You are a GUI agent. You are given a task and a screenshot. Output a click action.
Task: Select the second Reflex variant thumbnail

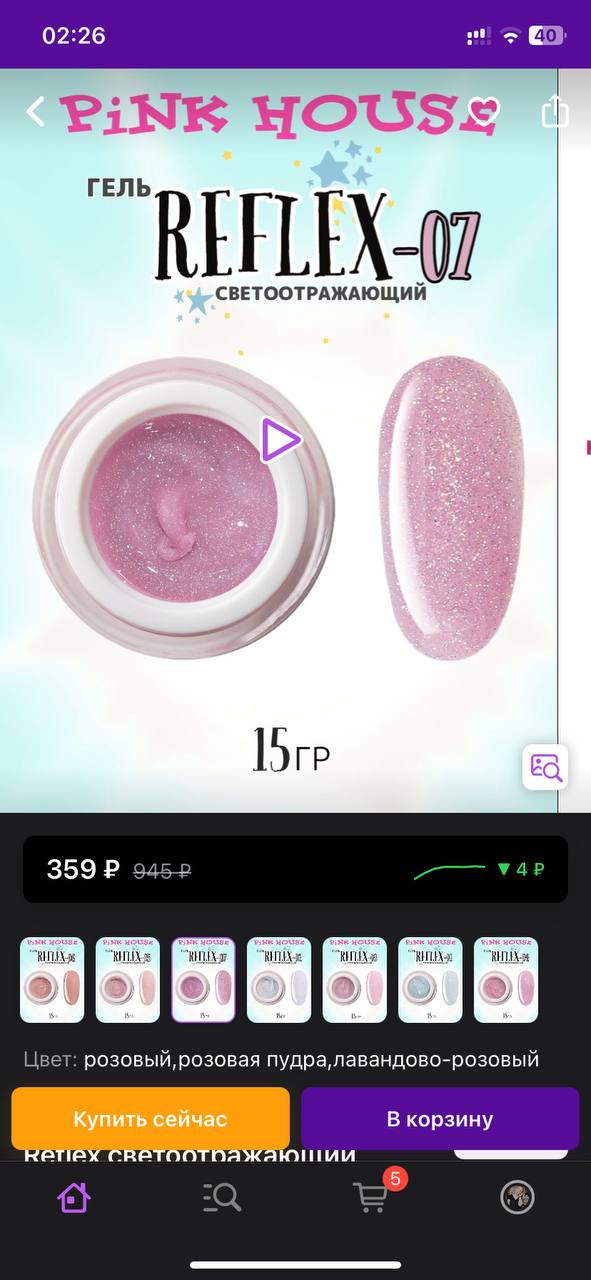(128, 980)
